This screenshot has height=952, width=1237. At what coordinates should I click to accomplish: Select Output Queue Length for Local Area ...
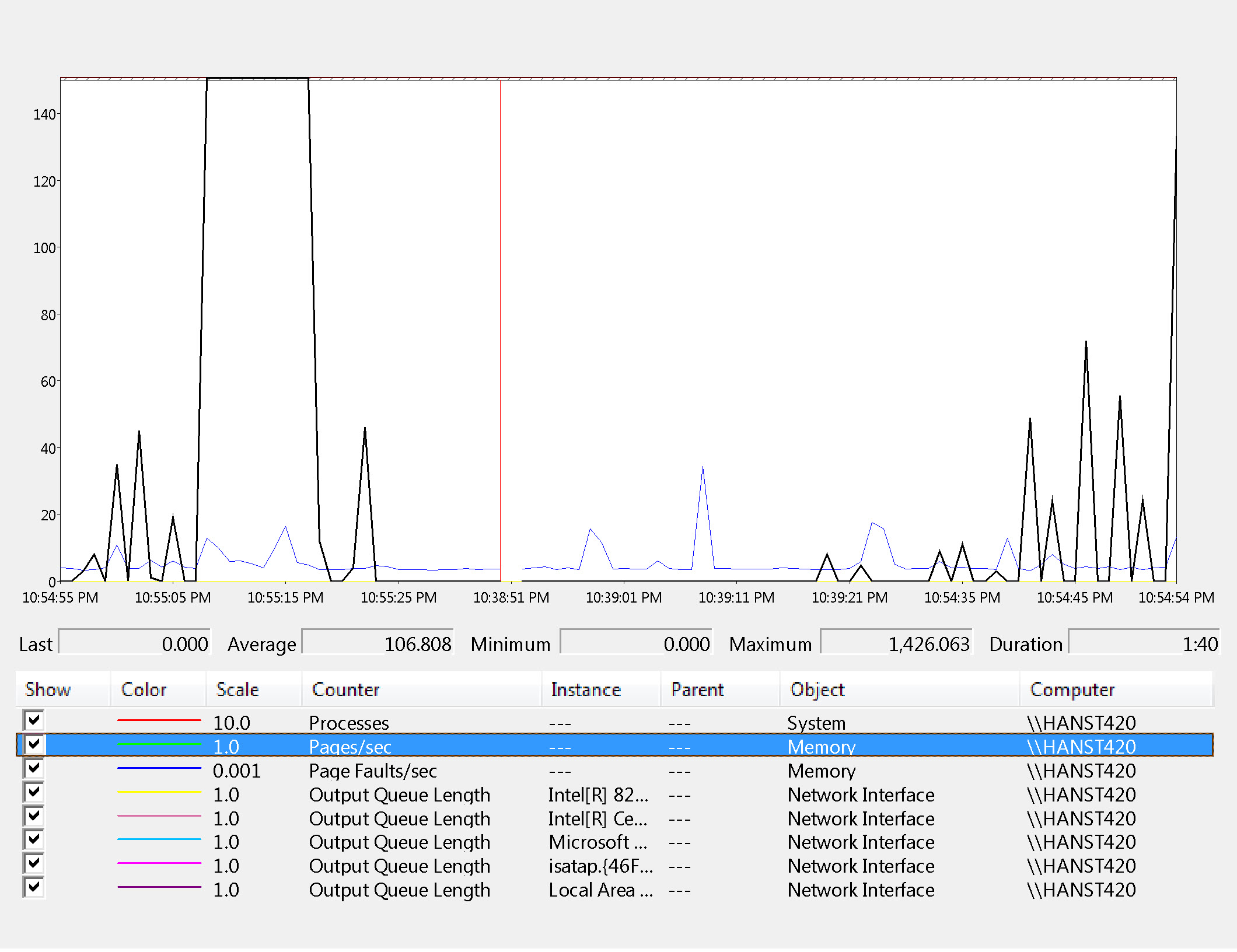pos(400,890)
